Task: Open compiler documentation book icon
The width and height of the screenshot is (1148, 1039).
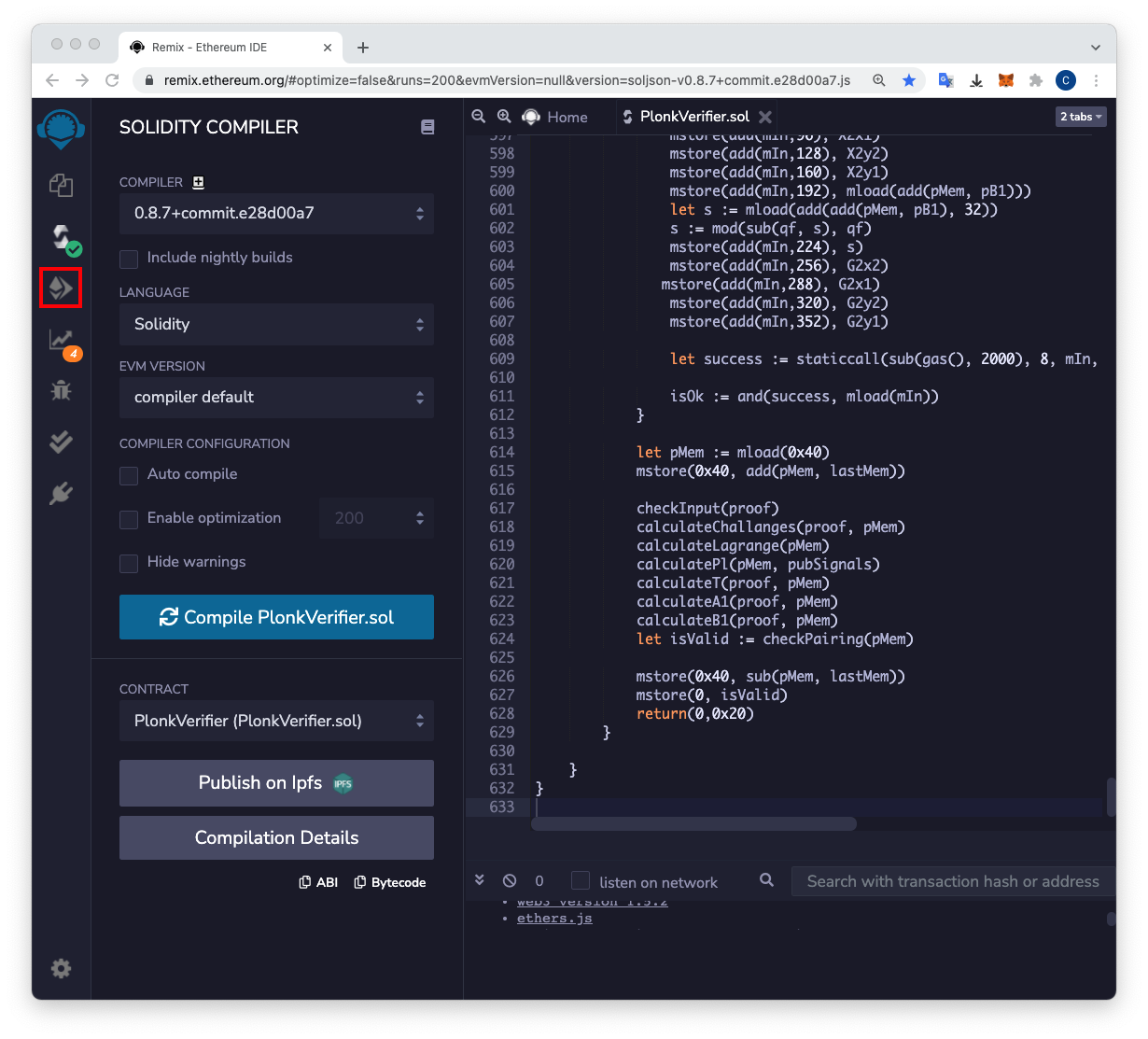Action: pos(427,127)
